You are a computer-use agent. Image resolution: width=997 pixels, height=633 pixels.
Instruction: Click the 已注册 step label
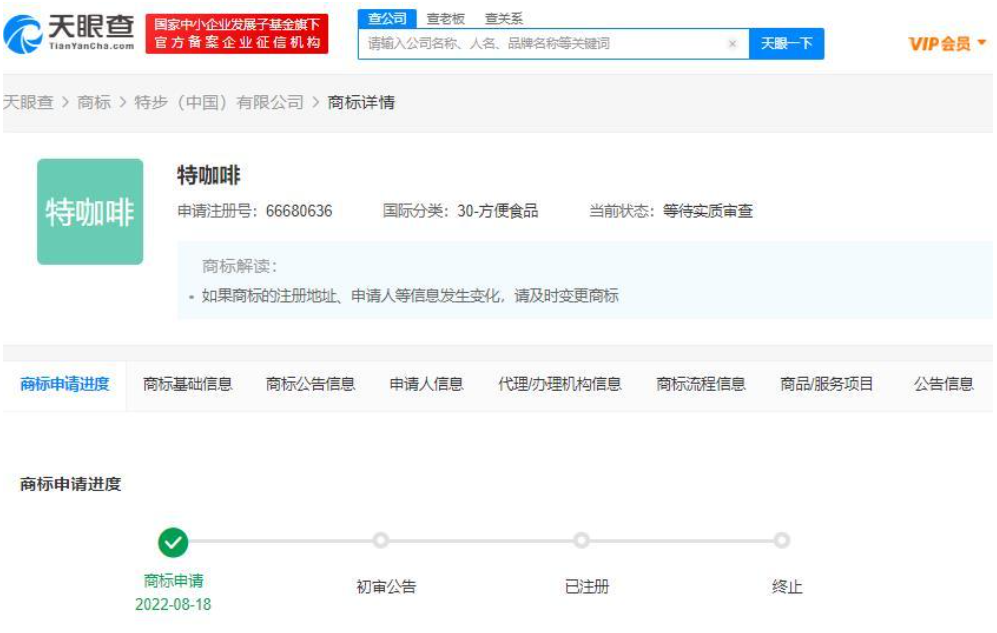click(x=587, y=587)
